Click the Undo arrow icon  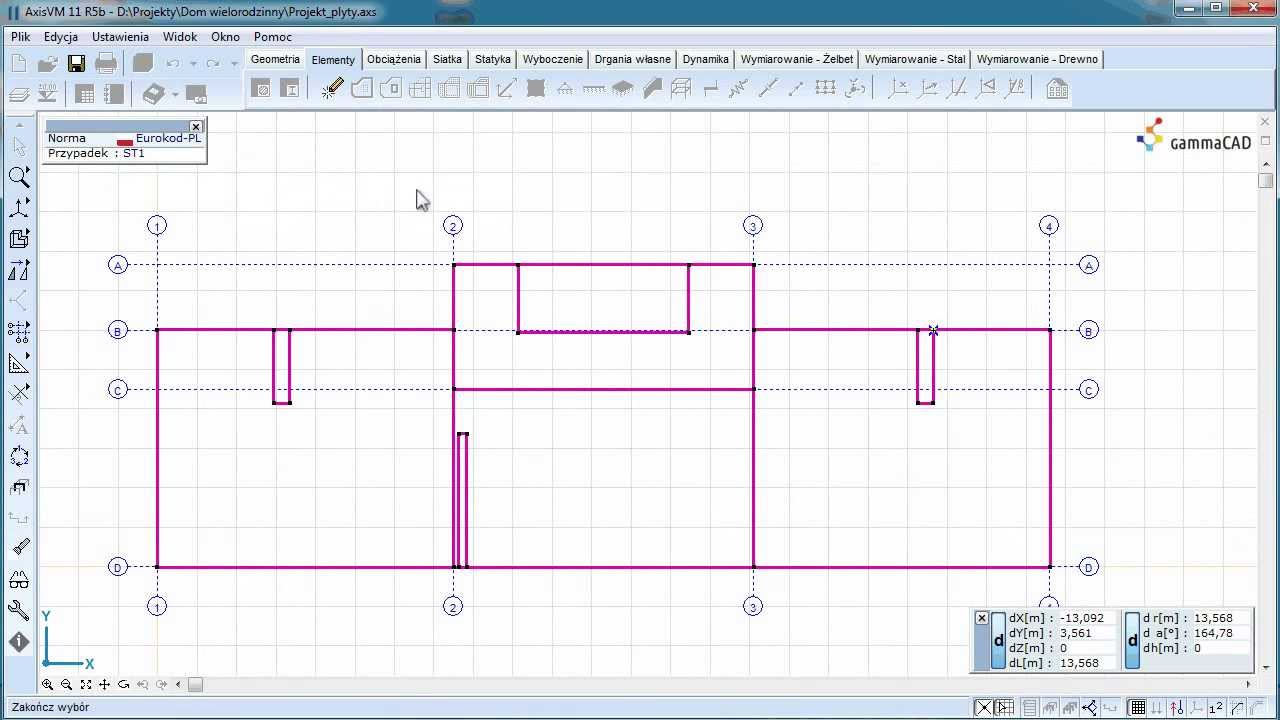coord(173,63)
